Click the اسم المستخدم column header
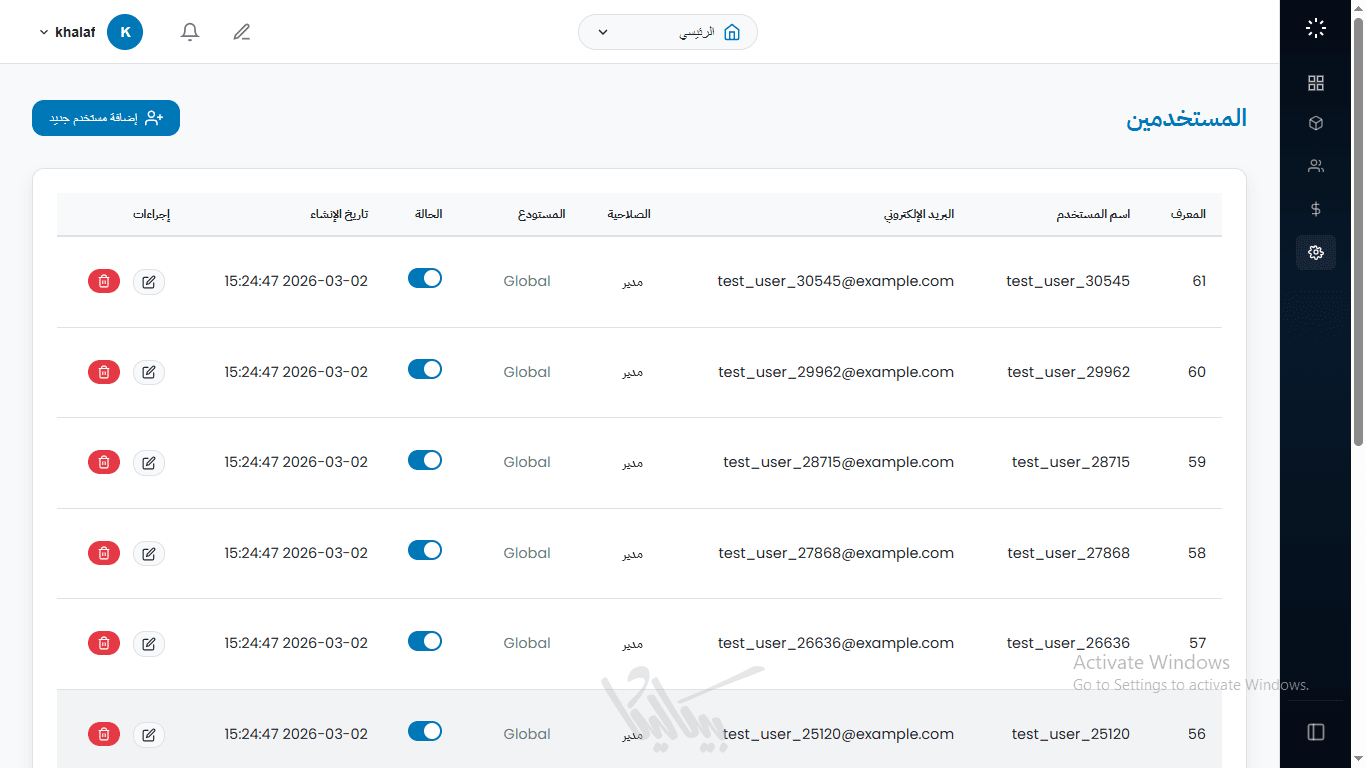The height and width of the screenshot is (768, 1366). 1093,214
